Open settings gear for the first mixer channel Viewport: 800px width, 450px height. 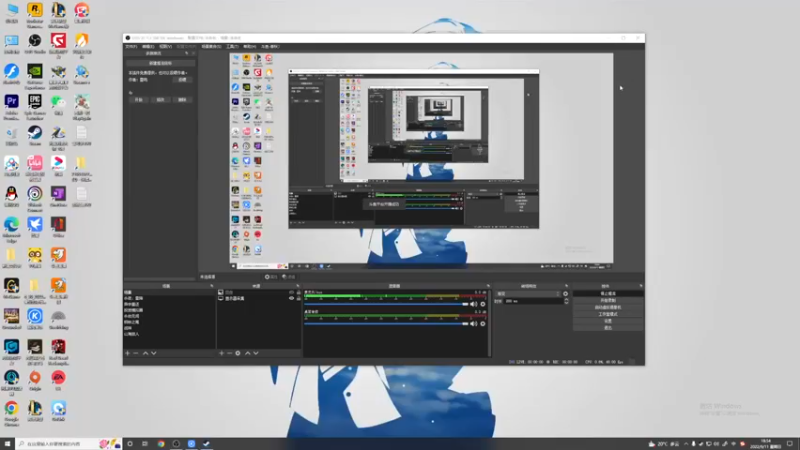tap(483, 304)
